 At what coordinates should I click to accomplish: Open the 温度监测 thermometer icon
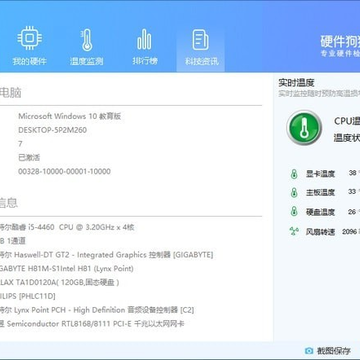(86, 40)
